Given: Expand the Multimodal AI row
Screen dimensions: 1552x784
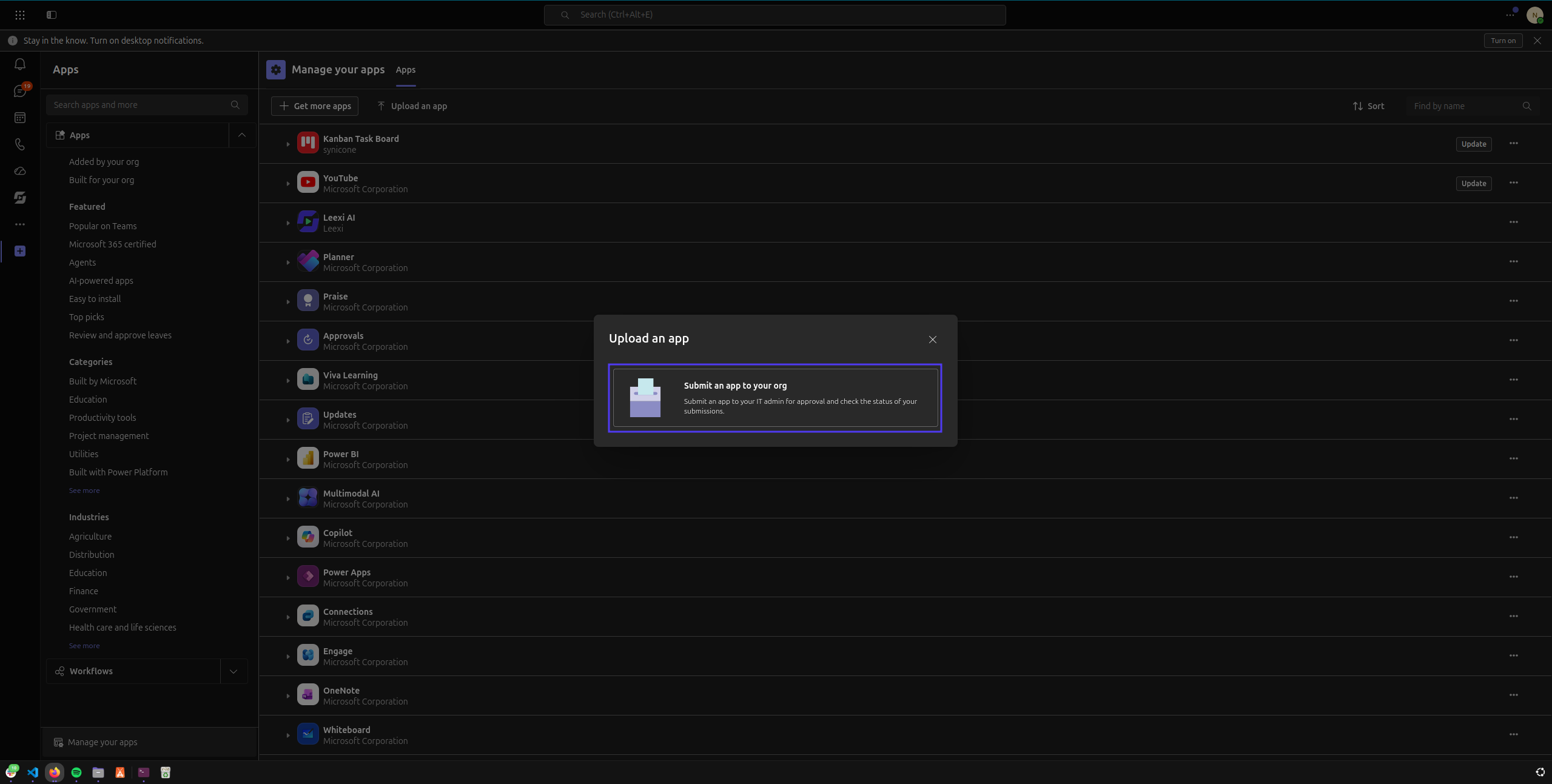Looking at the screenshot, I should [x=287, y=499].
